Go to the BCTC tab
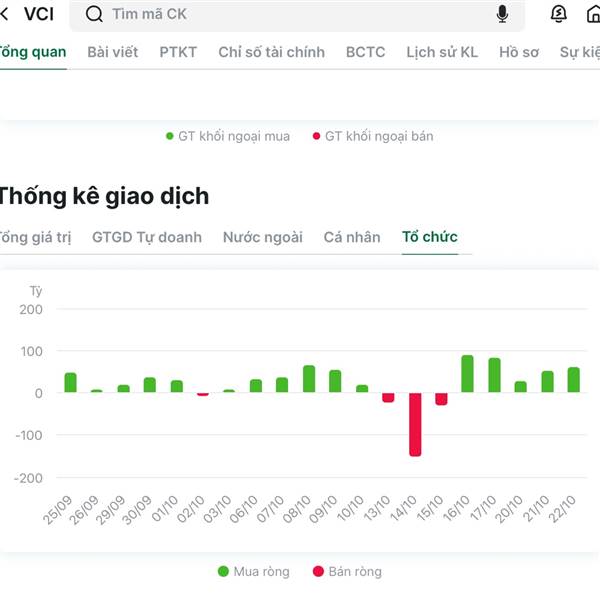 point(365,52)
